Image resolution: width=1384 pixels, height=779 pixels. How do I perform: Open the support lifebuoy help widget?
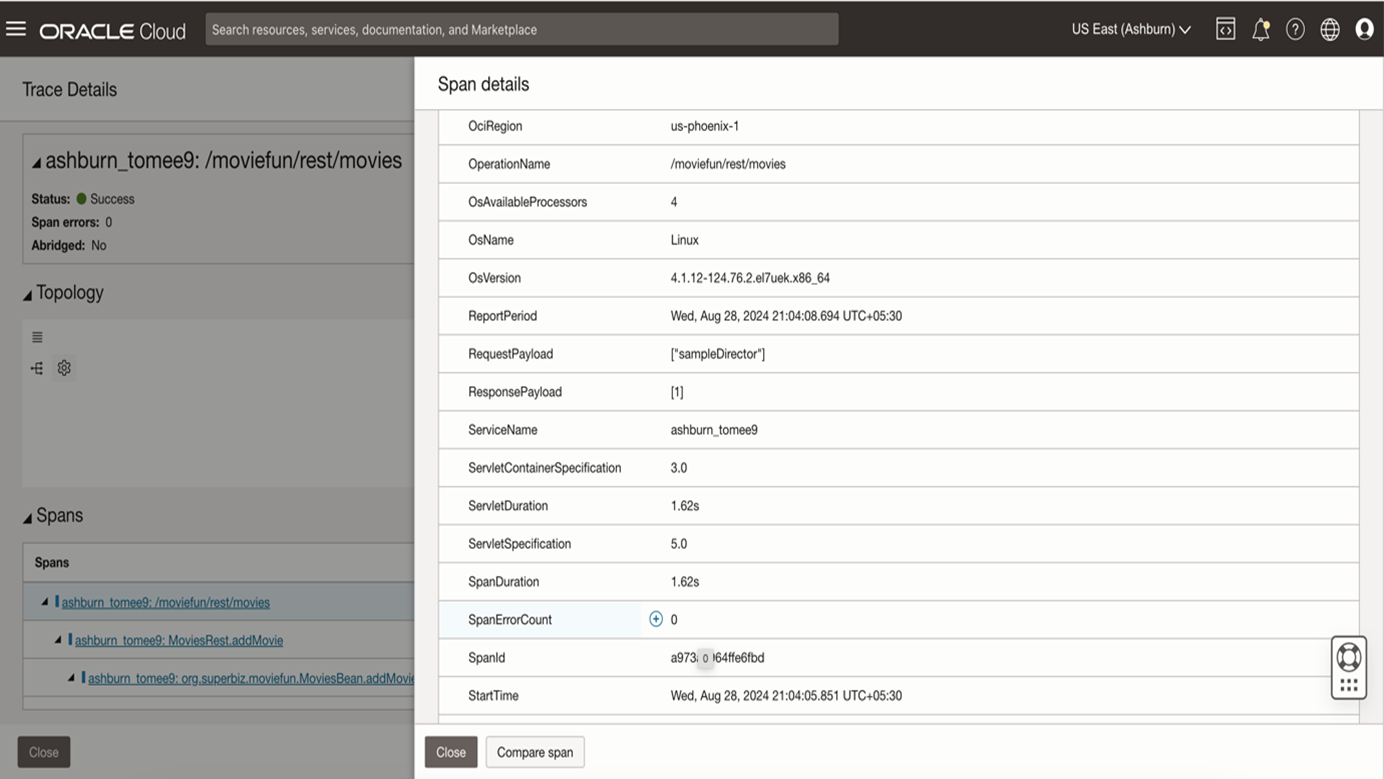pos(1348,657)
